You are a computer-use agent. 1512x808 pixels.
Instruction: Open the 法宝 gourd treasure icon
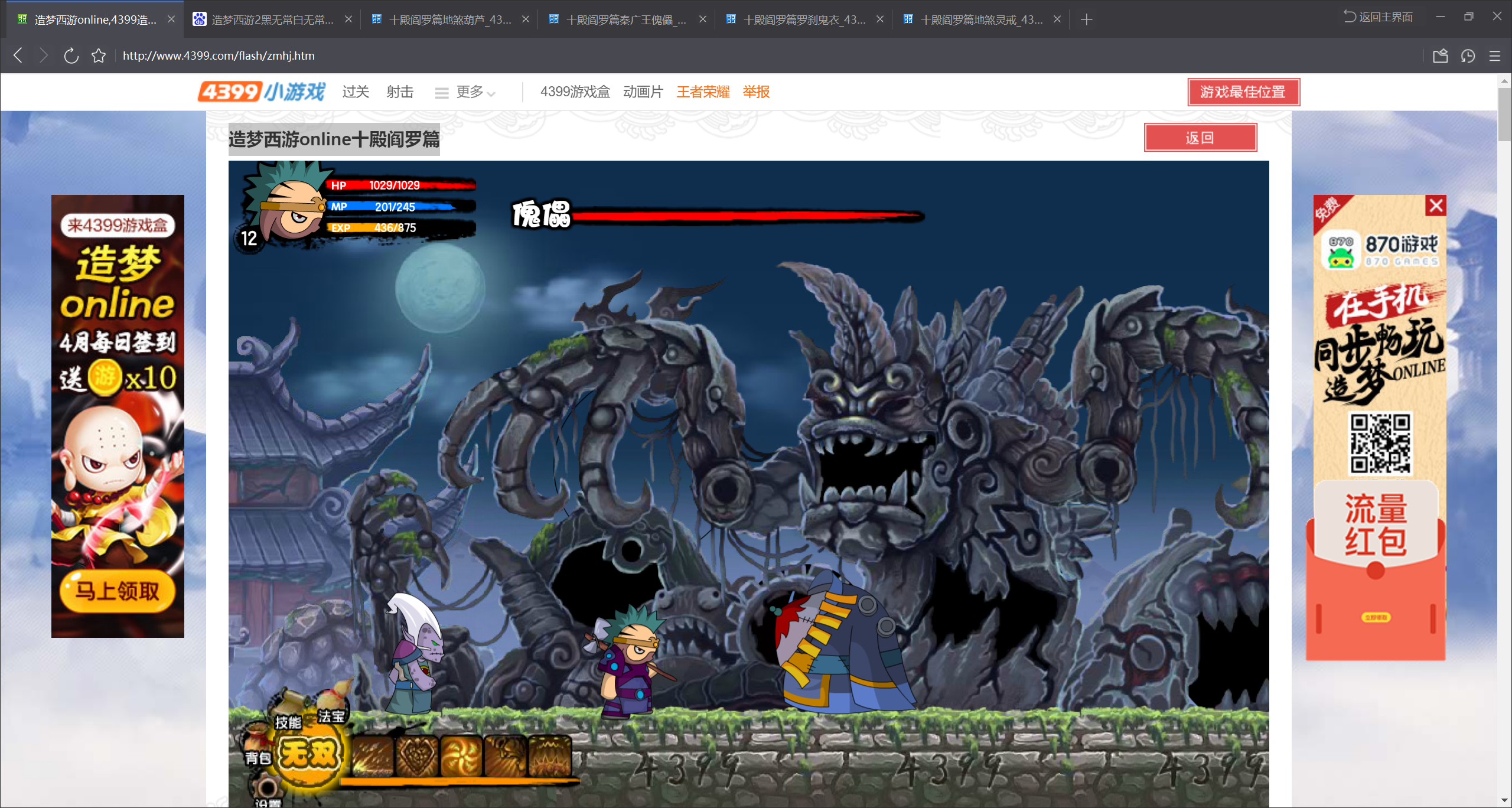click(x=333, y=704)
